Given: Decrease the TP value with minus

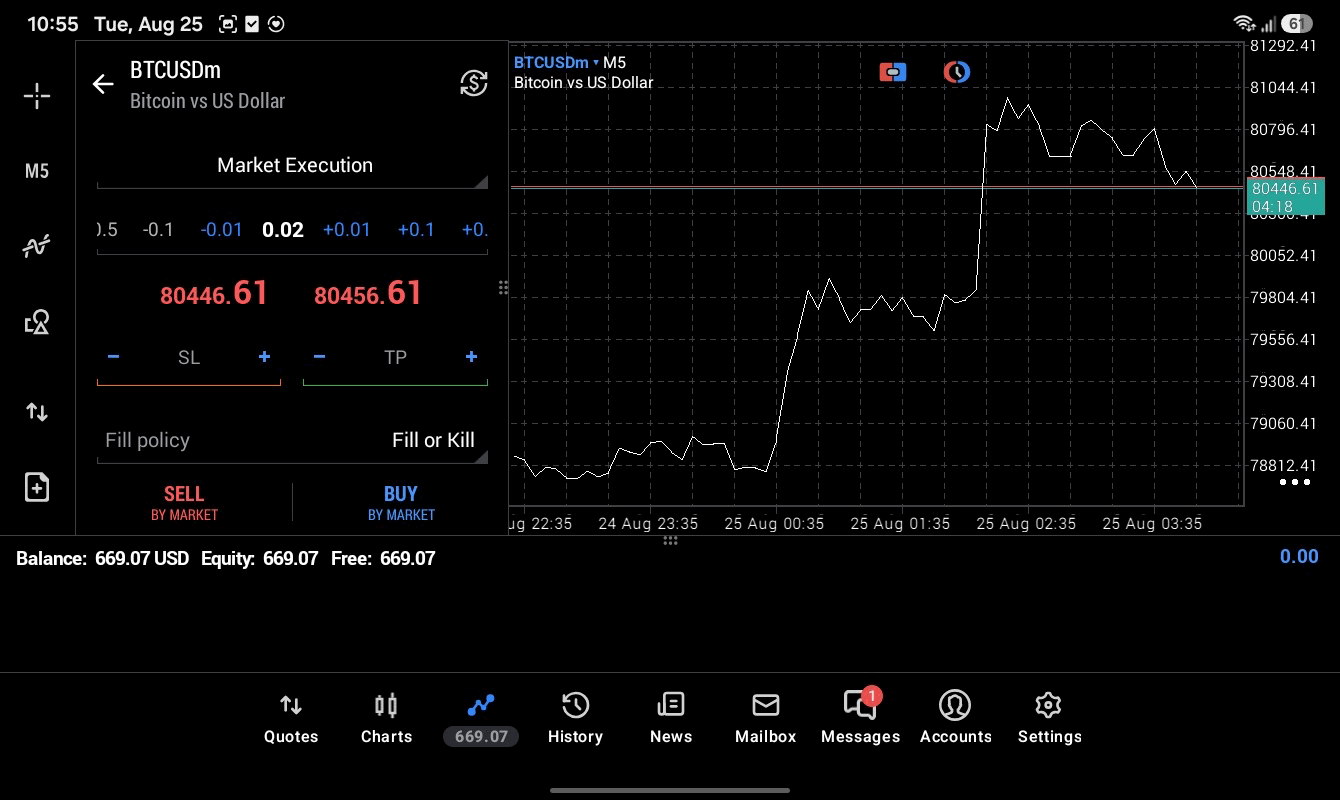Looking at the screenshot, I should pos(319,357).
